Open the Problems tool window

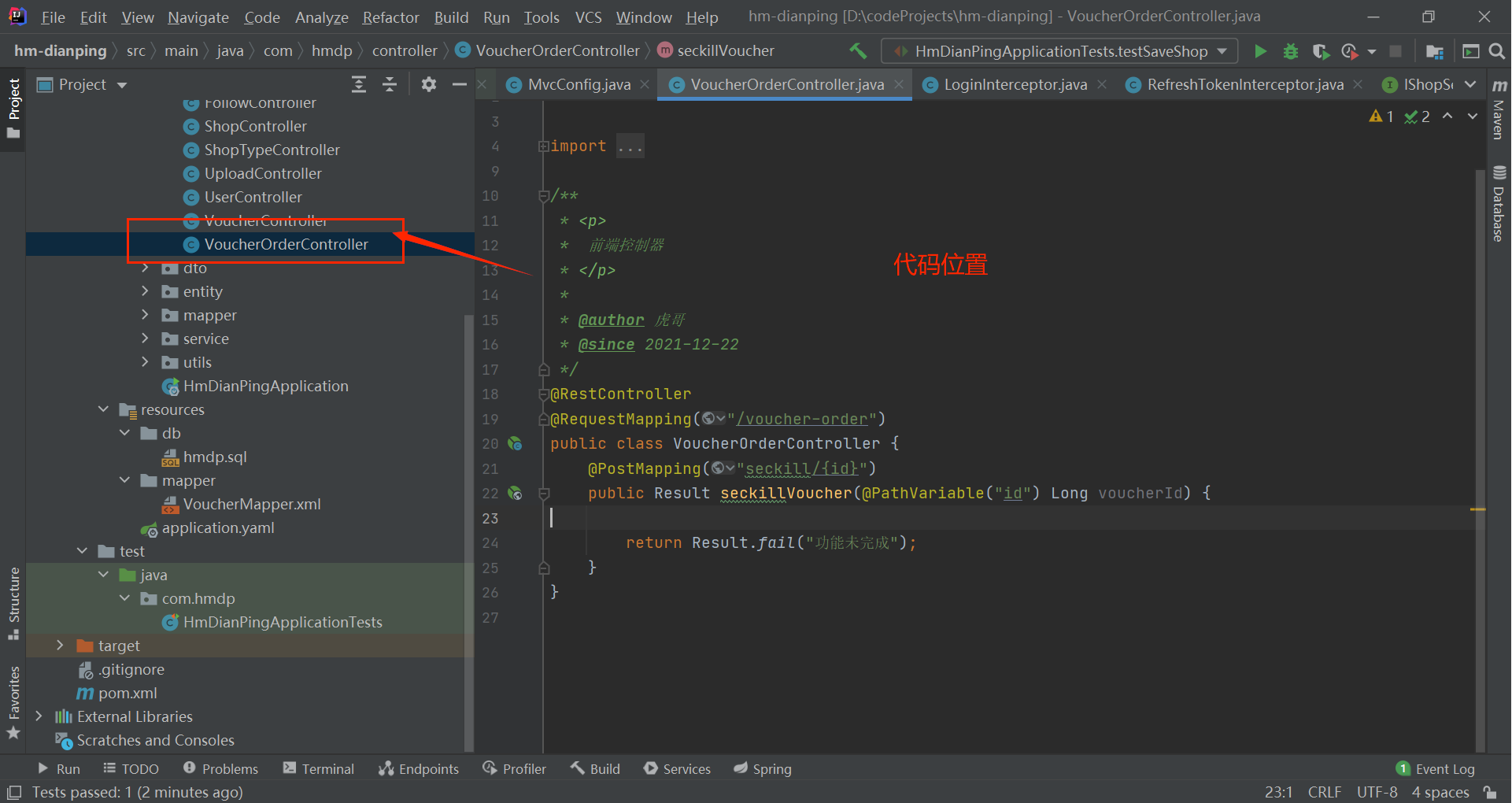pos(220,769)
